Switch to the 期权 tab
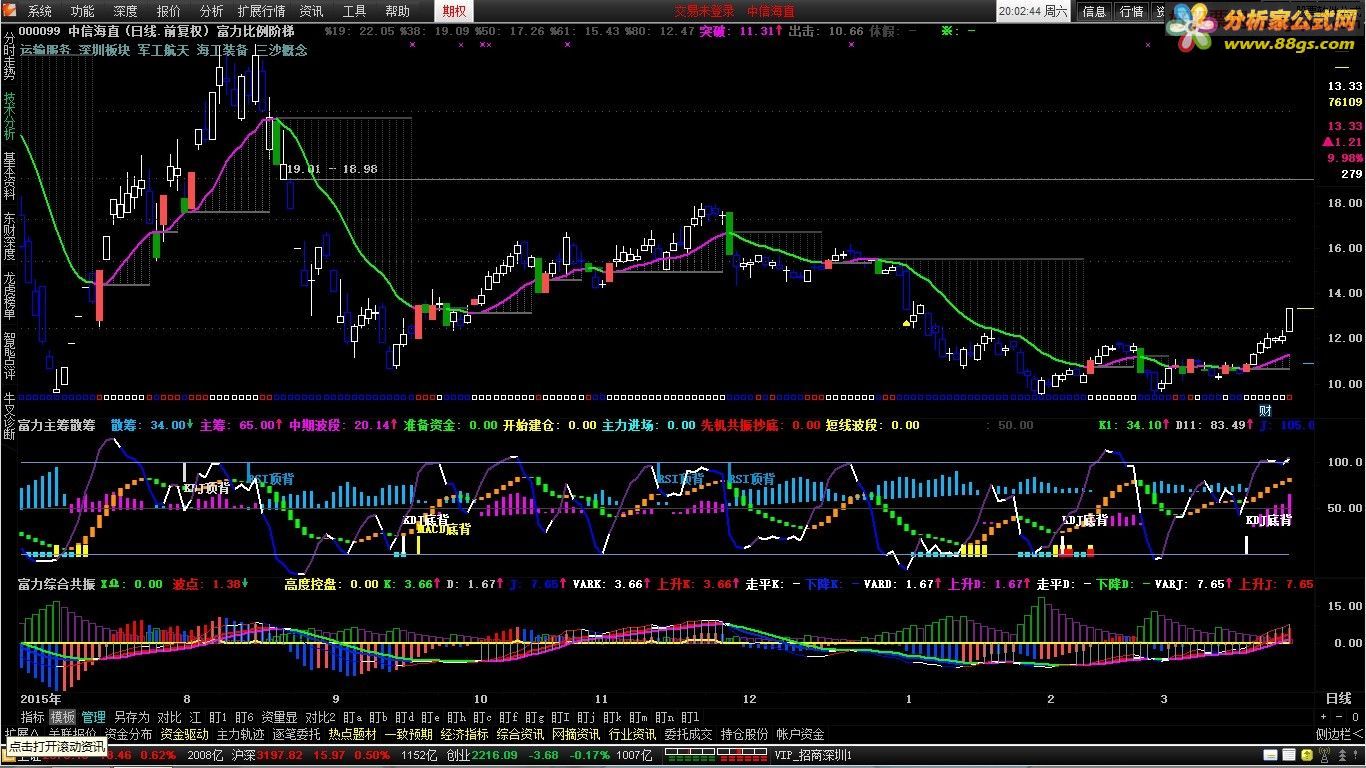The width and height of the screenshot is (1366, 768). click(x=454, y=12)
